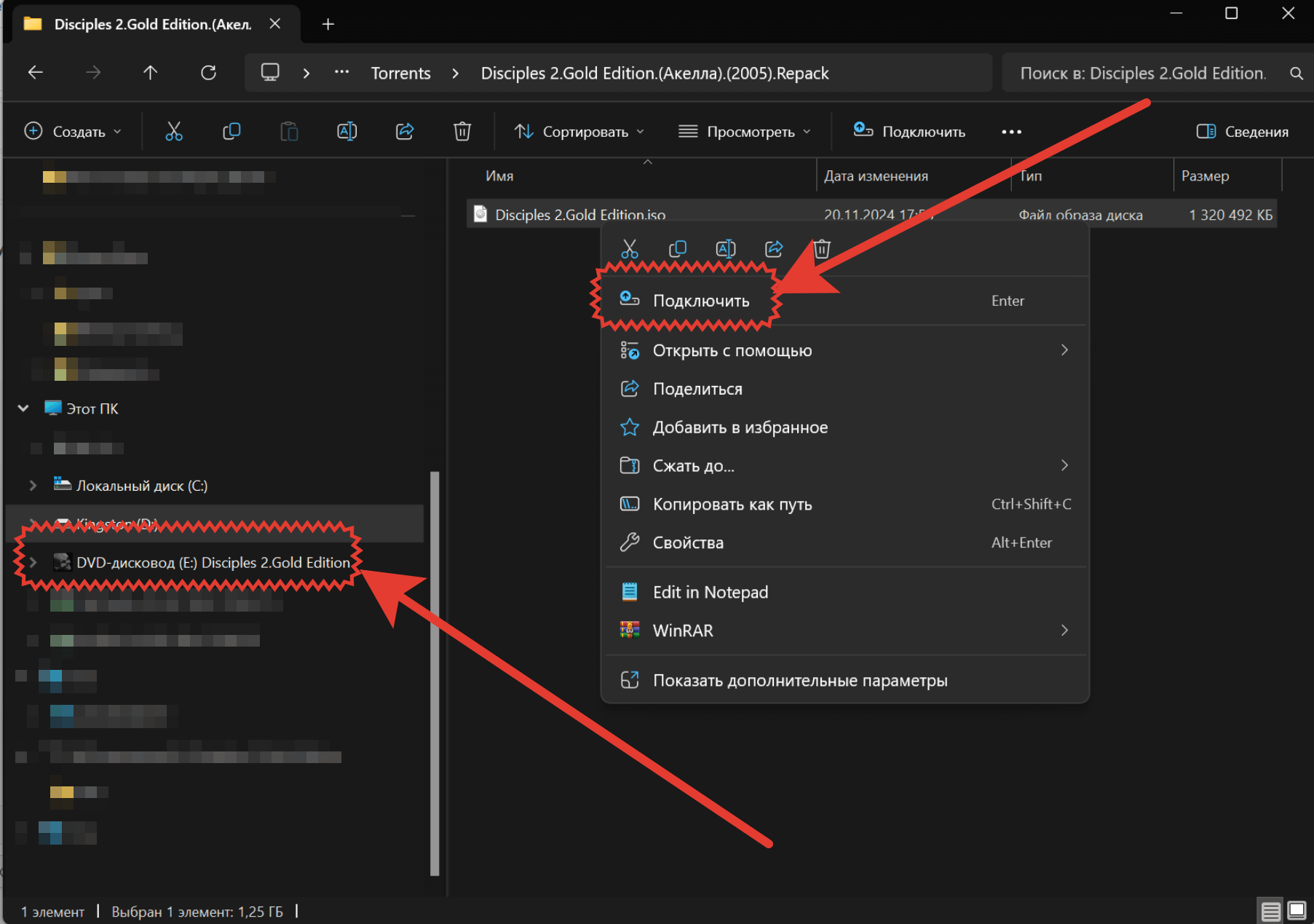Select Локальный диск (C:) in the sidebar
Viewport: 1314px width, 924px height.
[x=142, y=486]
